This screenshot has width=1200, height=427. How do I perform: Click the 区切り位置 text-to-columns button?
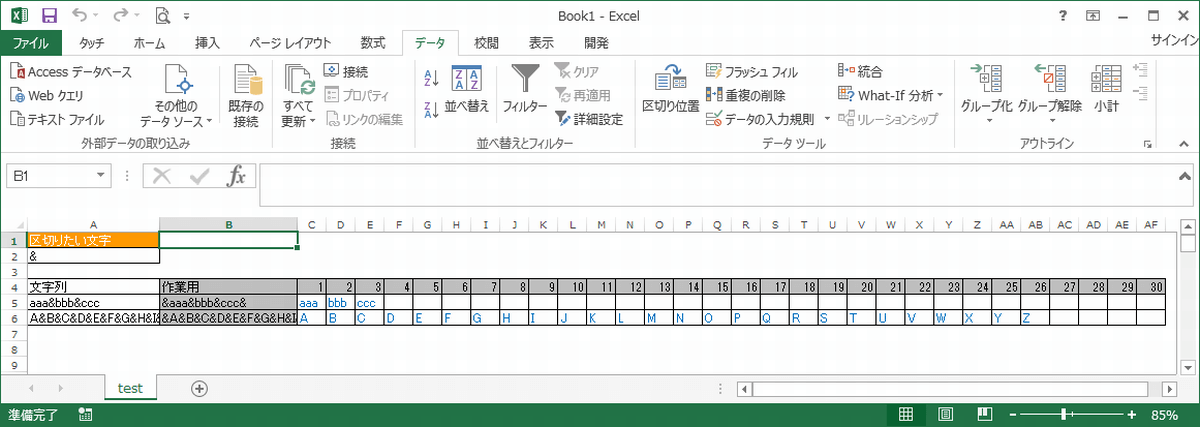tap(670, 90)
